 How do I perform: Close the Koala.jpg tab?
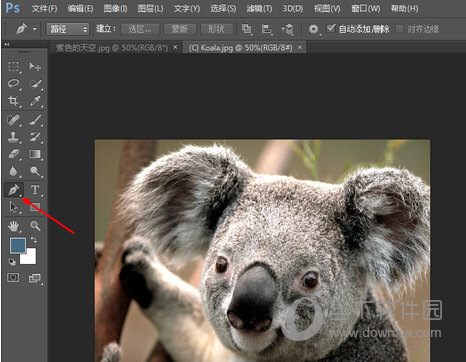(300, 47)
